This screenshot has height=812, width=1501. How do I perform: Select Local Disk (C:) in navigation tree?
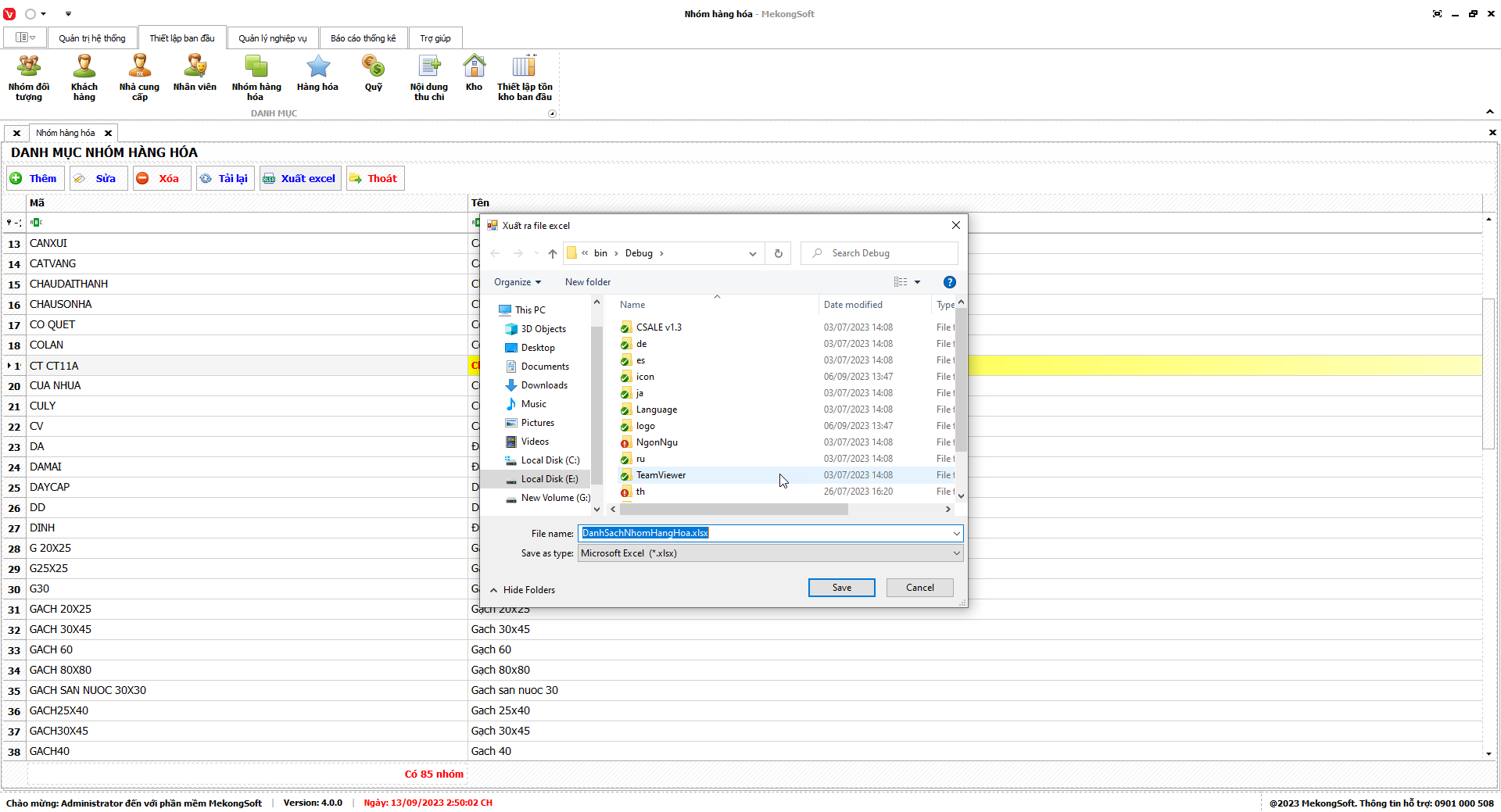click(x=550, y=460)
